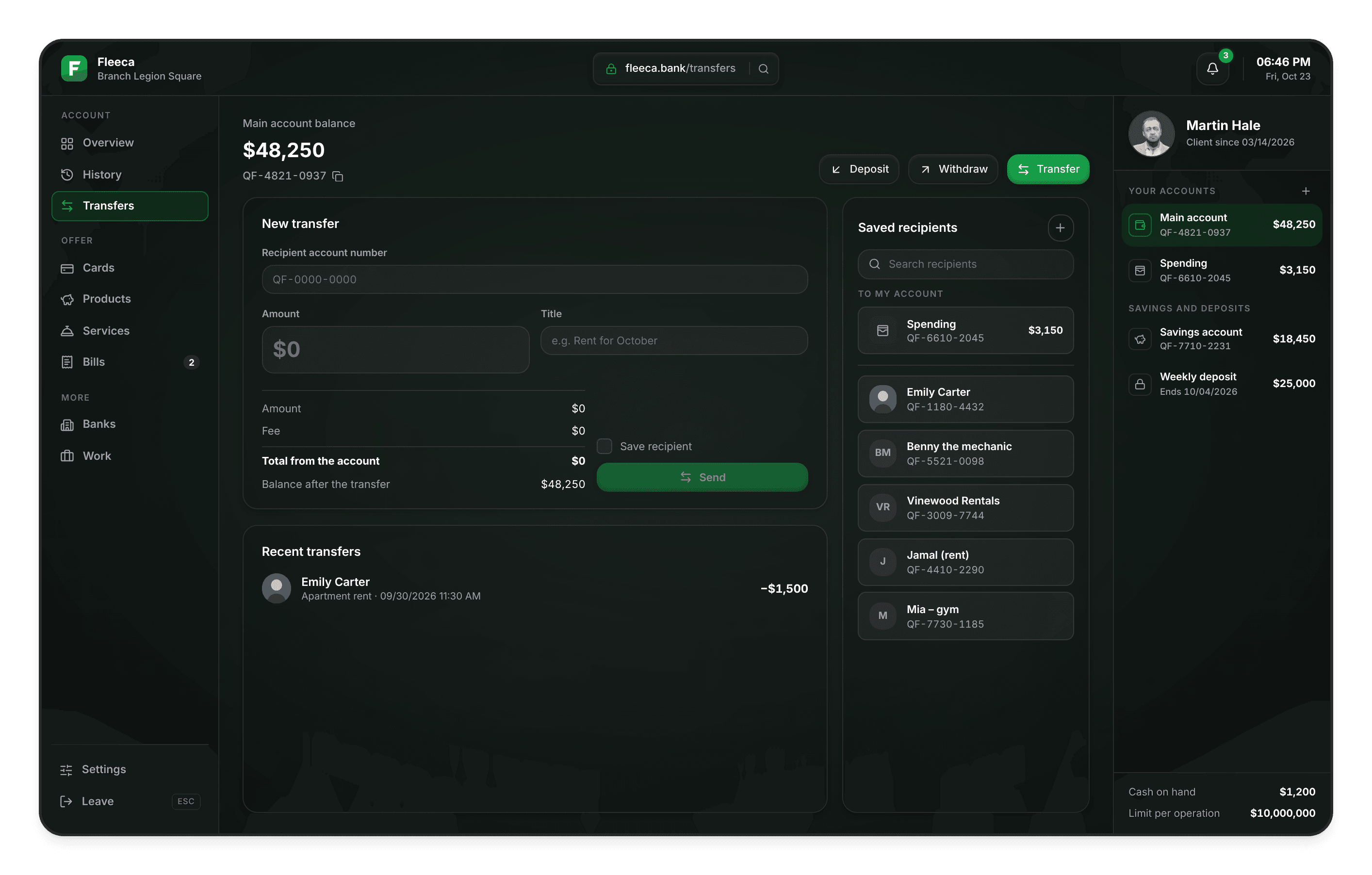Image resolution: width=1372 pixels, height=875 pixels.
Task: Choose Jamal (rent) saved recipient
Action: (966, 562)
